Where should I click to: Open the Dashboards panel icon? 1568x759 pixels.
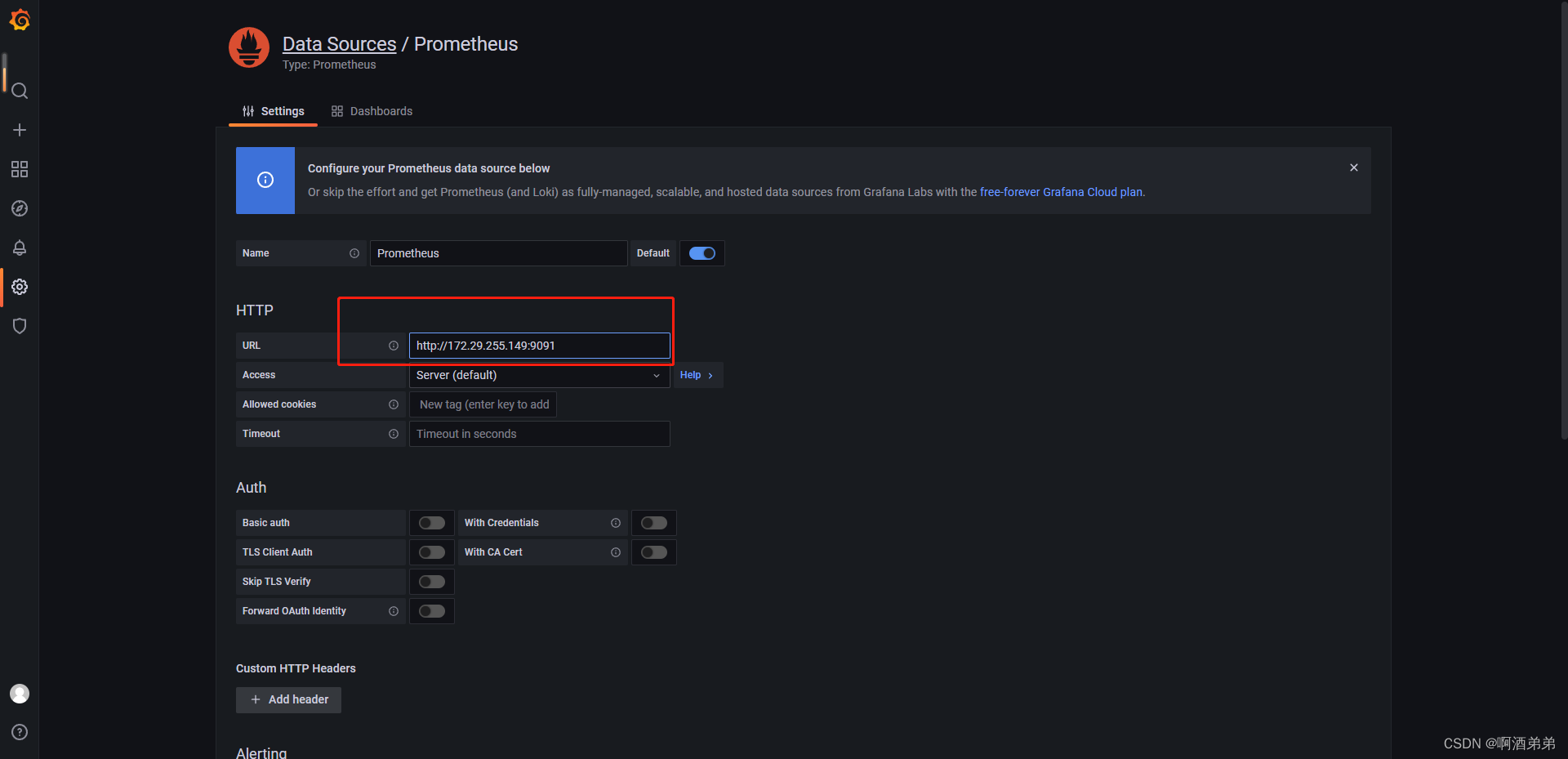[x=20, y=169]
